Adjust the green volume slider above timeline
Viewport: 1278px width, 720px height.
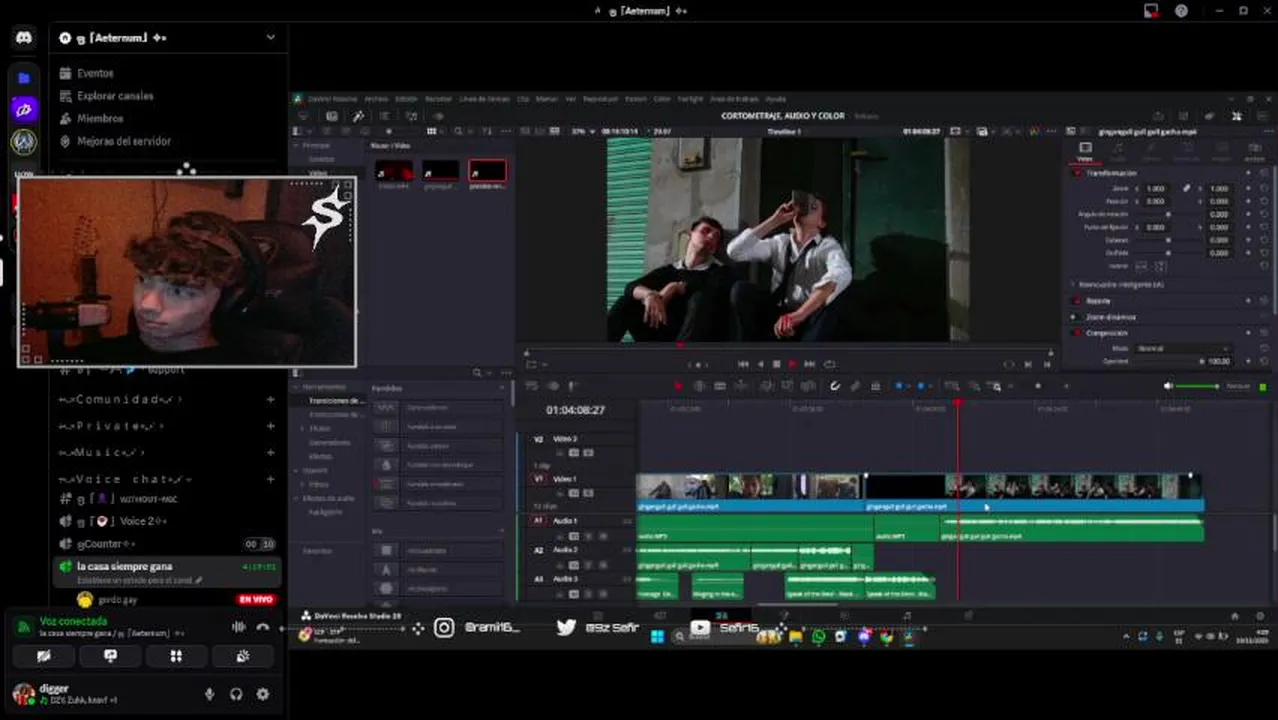(1197, 386)
